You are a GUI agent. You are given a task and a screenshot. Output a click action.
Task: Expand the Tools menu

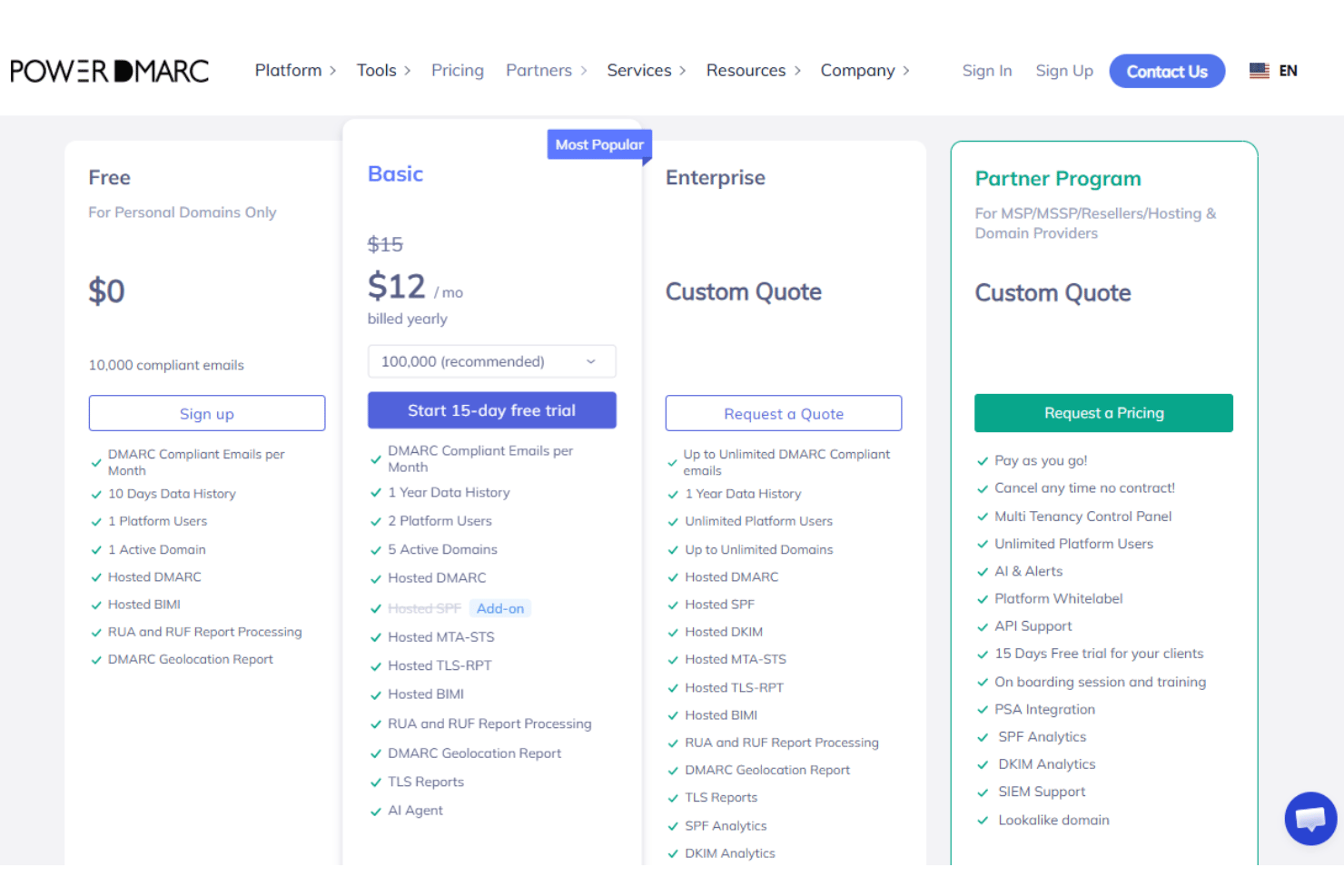(x=383, y=70)
